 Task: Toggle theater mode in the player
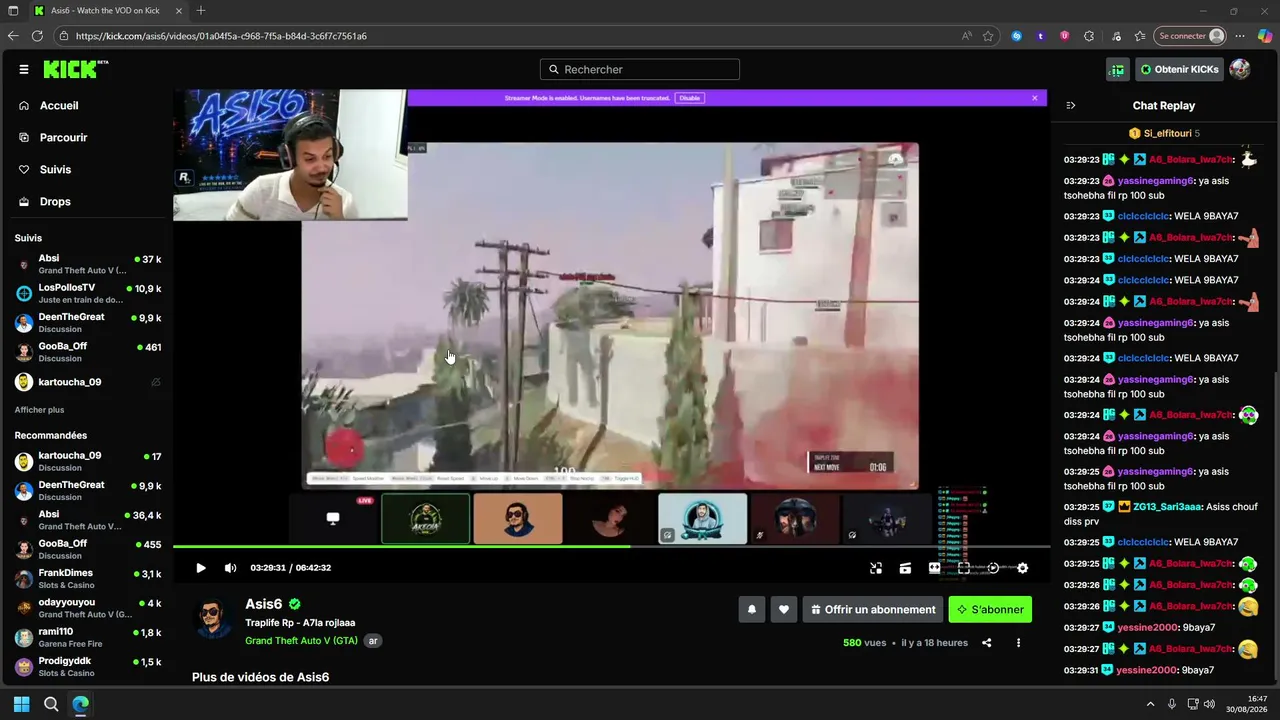pyautogui.click(x=934, y=568)
